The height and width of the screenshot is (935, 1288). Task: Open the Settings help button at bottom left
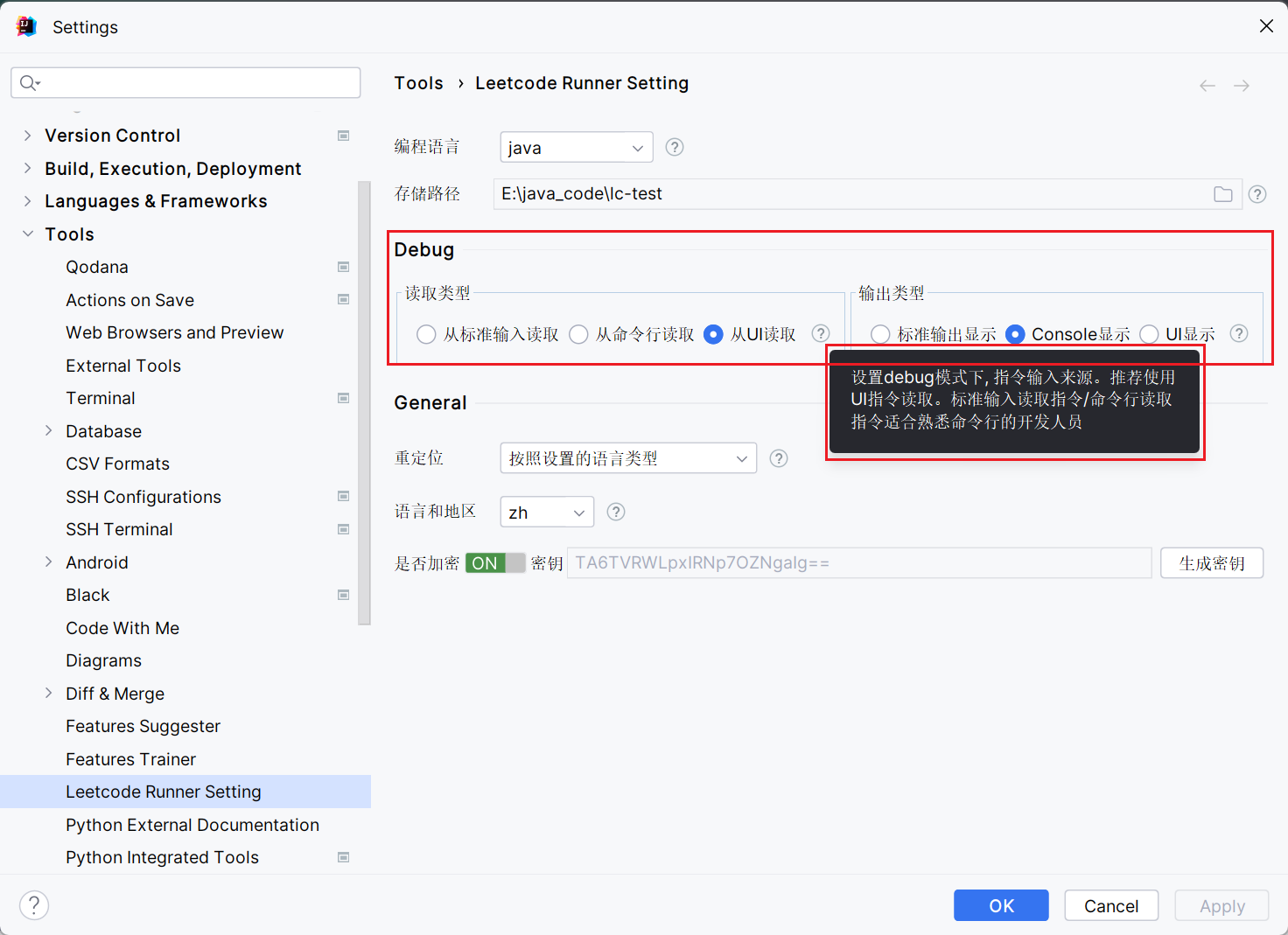[x=34, y=905]
